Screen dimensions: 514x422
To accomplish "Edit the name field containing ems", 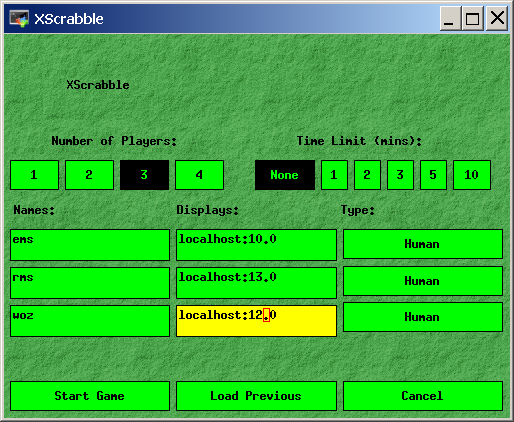I will [x=90, y=245].
